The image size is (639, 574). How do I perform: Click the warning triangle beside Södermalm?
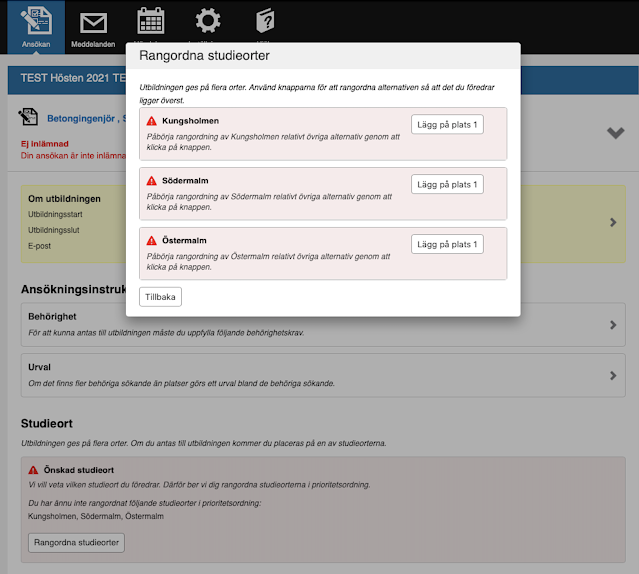click(151, 181)
